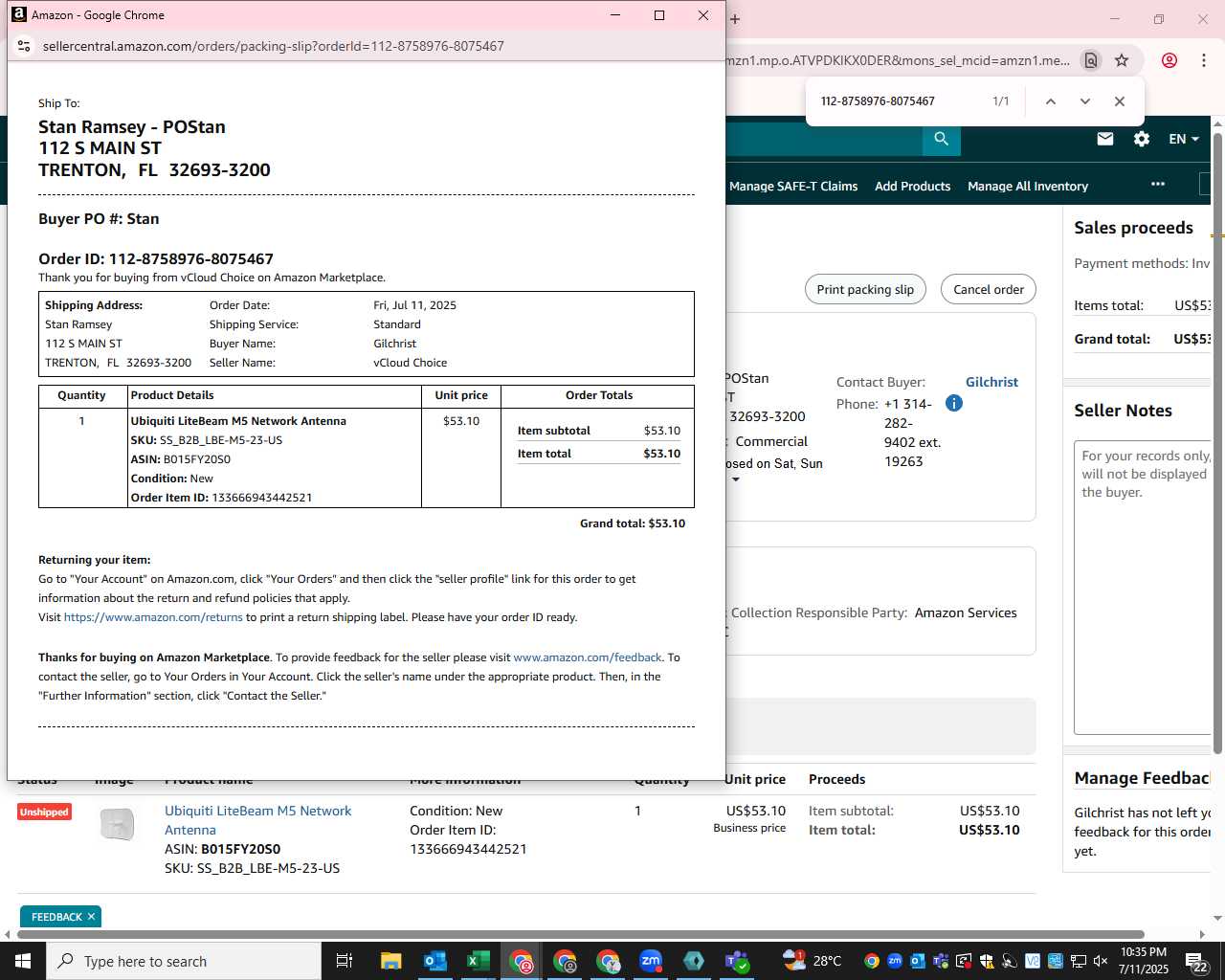Close the FEEDBACK tab with X

tap(91, 917)
